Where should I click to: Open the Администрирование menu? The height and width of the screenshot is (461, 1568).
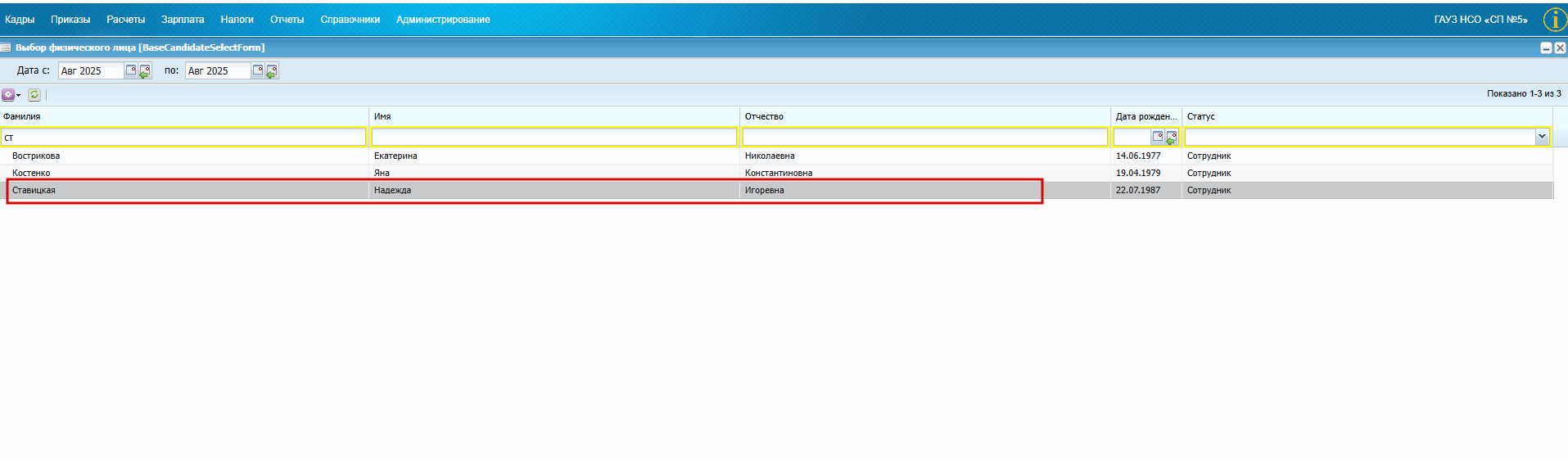click(x=443, y=20)
